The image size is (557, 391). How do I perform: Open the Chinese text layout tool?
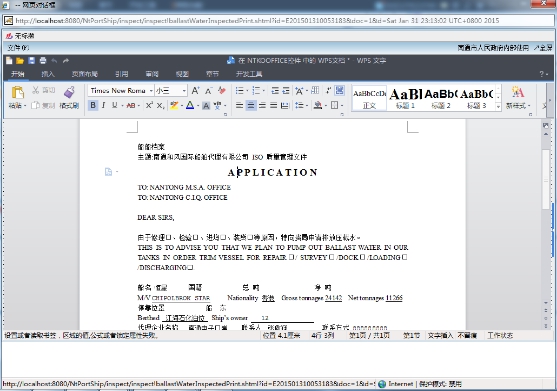click(x=299, y=91)
